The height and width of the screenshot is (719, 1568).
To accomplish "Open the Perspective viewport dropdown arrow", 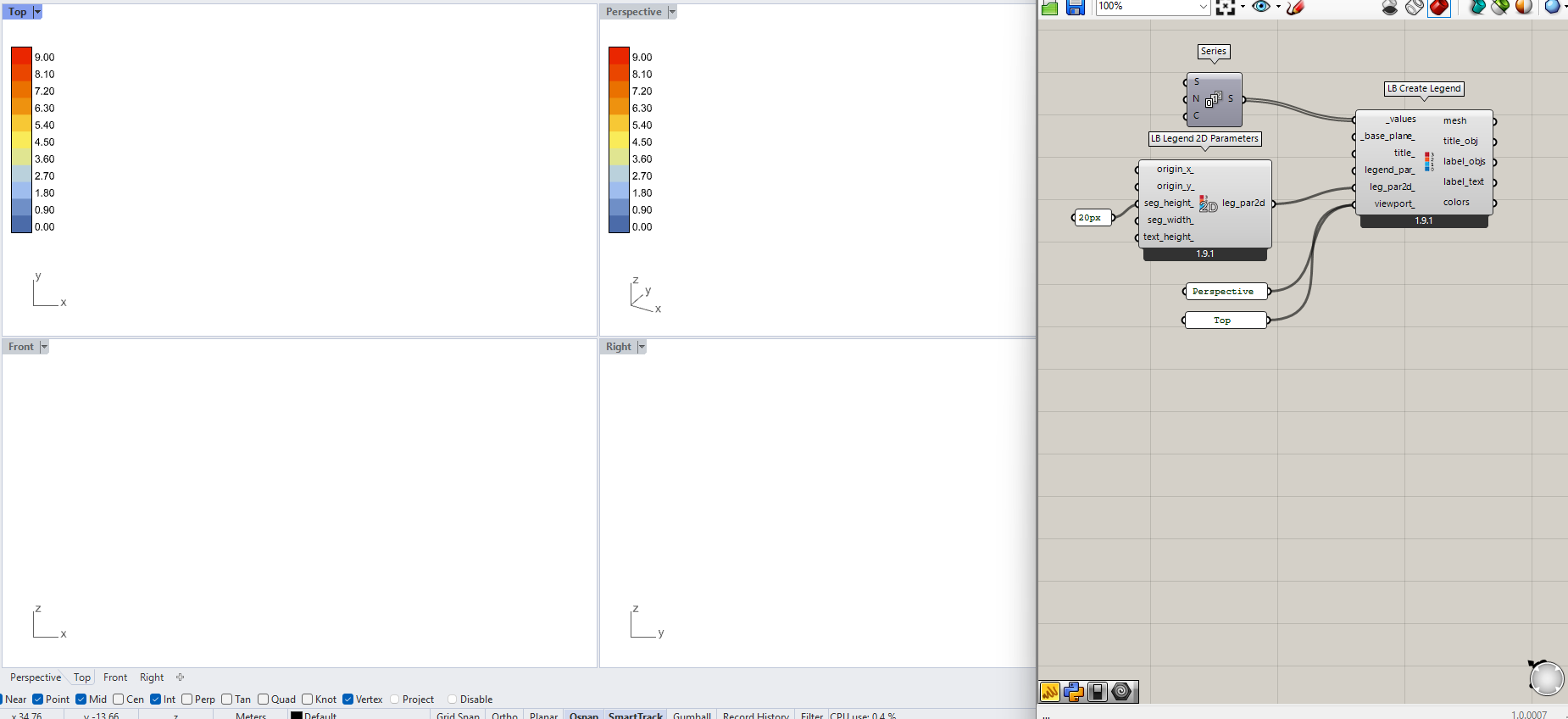I will [672, 12].
